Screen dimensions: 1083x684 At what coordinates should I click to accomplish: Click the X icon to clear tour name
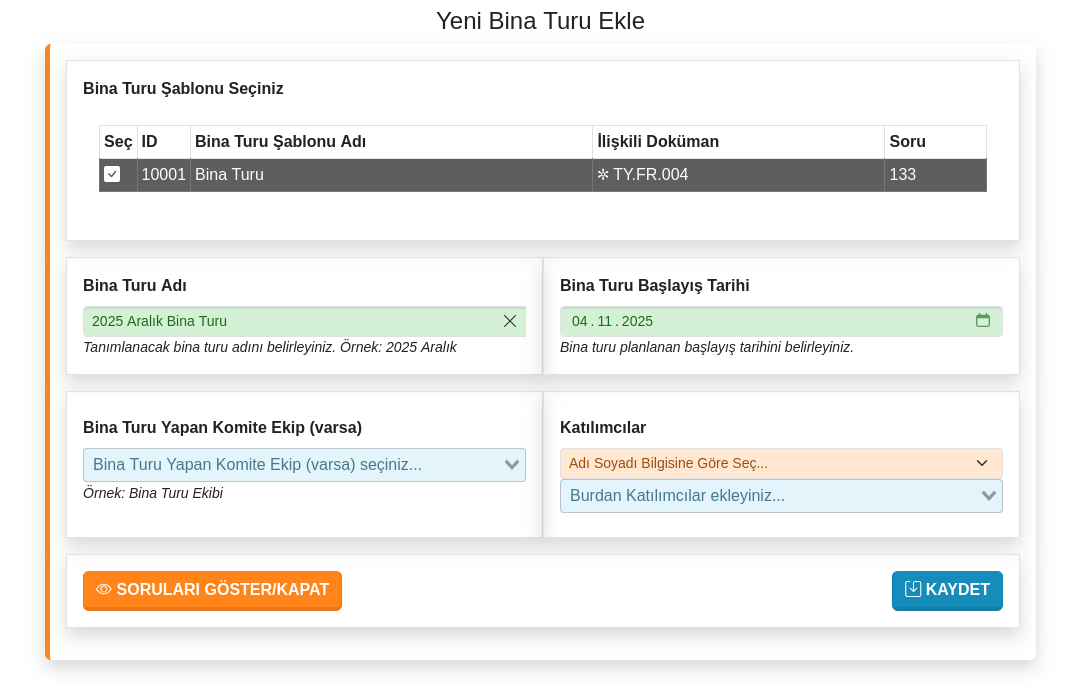[510, 321]
